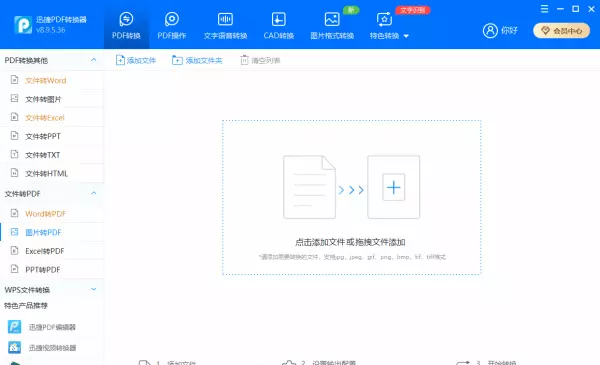
Task: Click 添加文件夹 in the toolbar
Action: pyautogui.click(x=197, y=60)
